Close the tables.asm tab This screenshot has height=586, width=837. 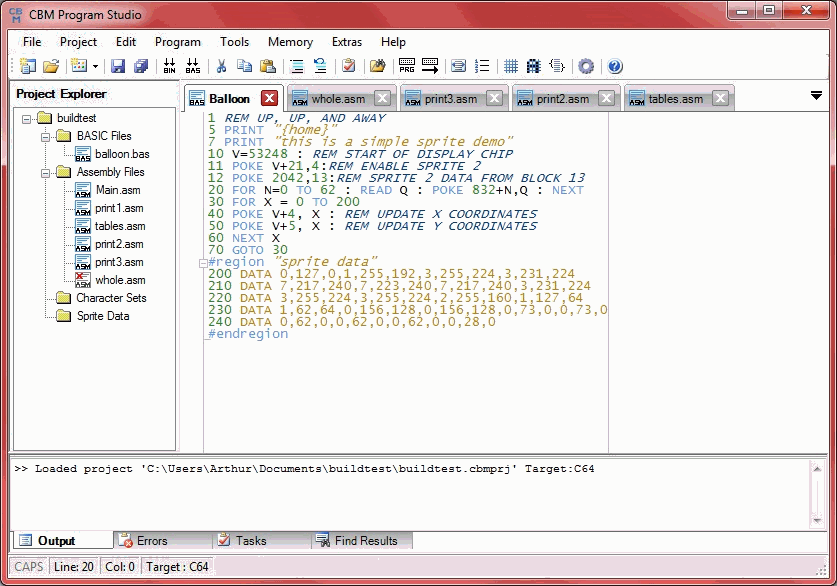point(721,98)
